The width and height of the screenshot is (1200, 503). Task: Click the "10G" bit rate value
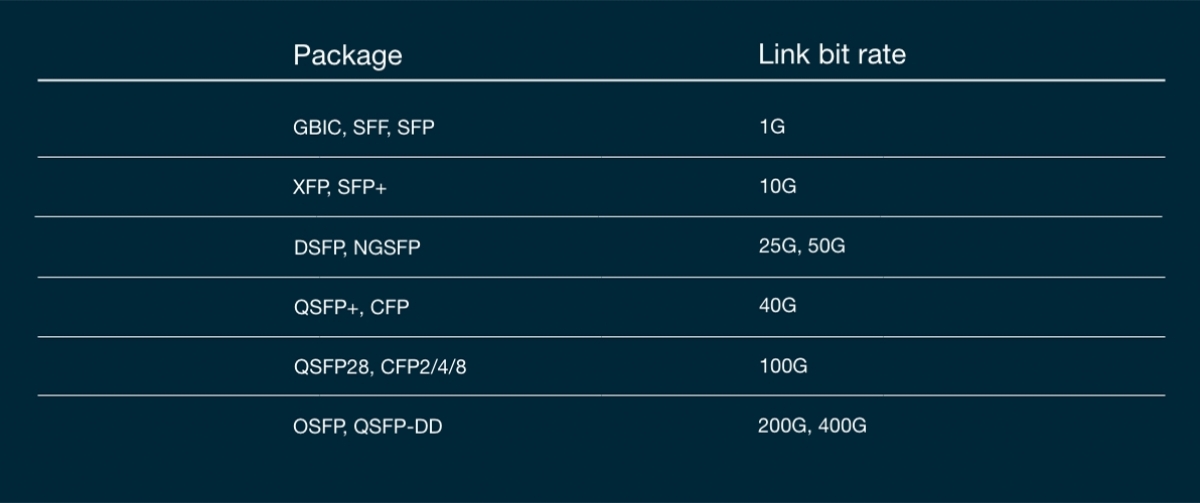777,186
